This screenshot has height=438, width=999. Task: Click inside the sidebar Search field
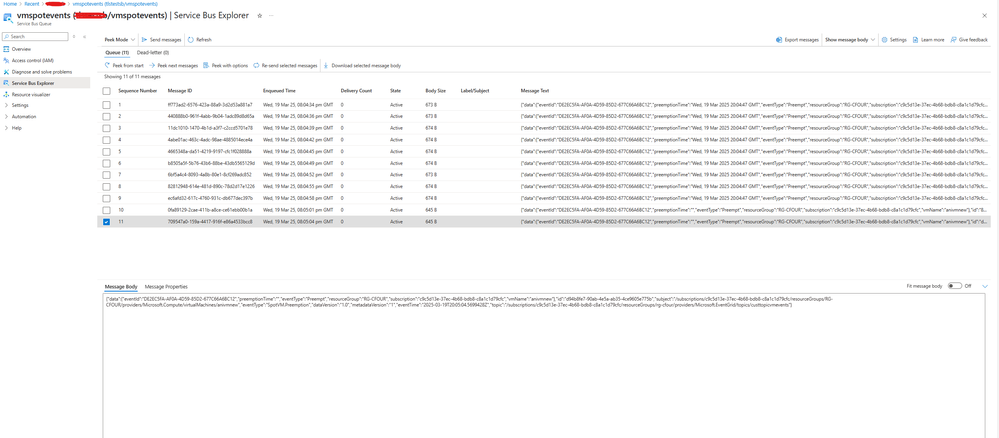[x=37, y=37]
